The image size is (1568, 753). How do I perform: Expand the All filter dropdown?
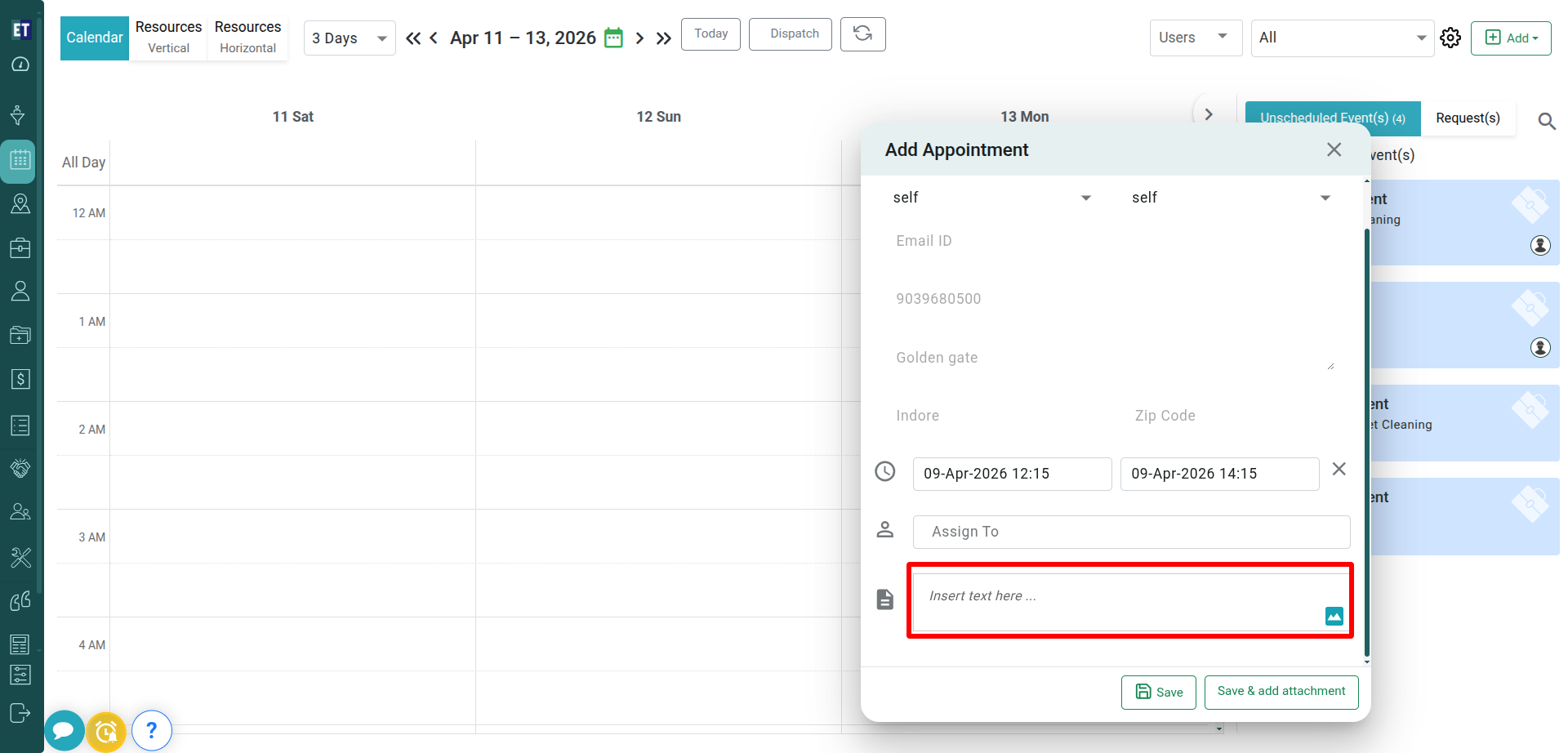coord(1342,38)
